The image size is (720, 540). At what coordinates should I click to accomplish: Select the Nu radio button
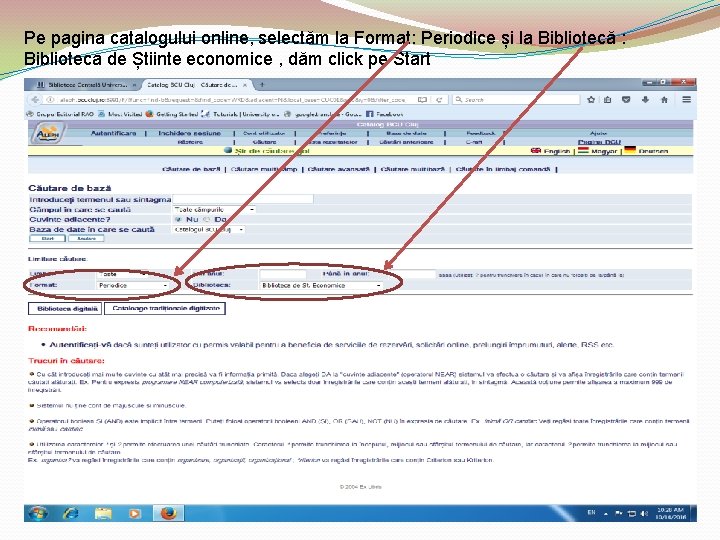pos(178,219)
